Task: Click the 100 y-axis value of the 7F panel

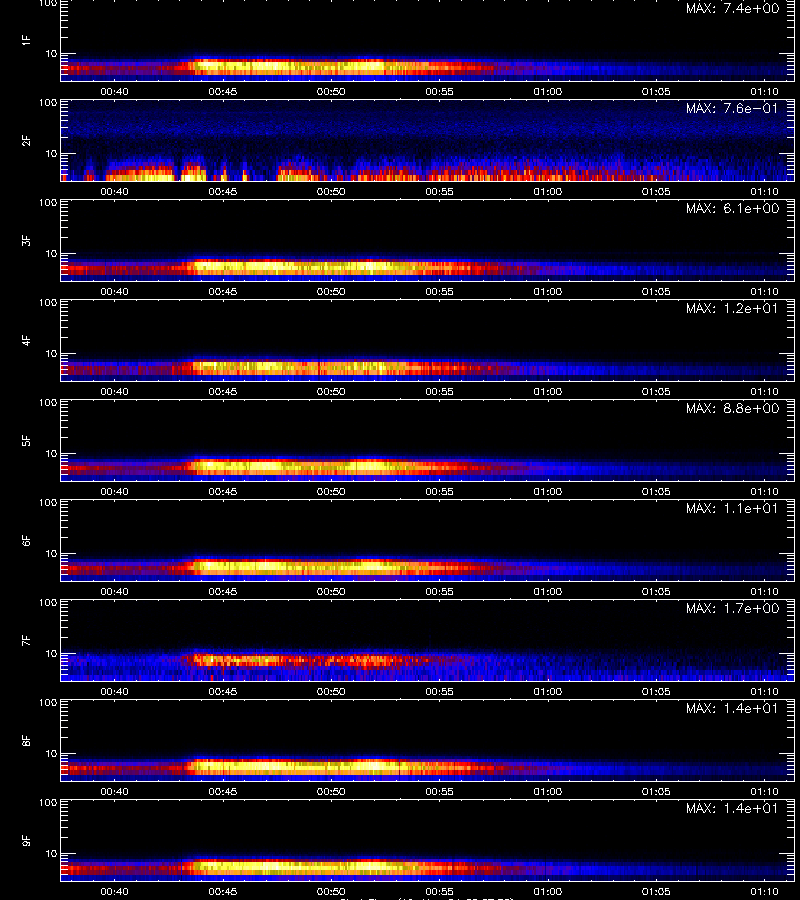Action: (48, 603)
